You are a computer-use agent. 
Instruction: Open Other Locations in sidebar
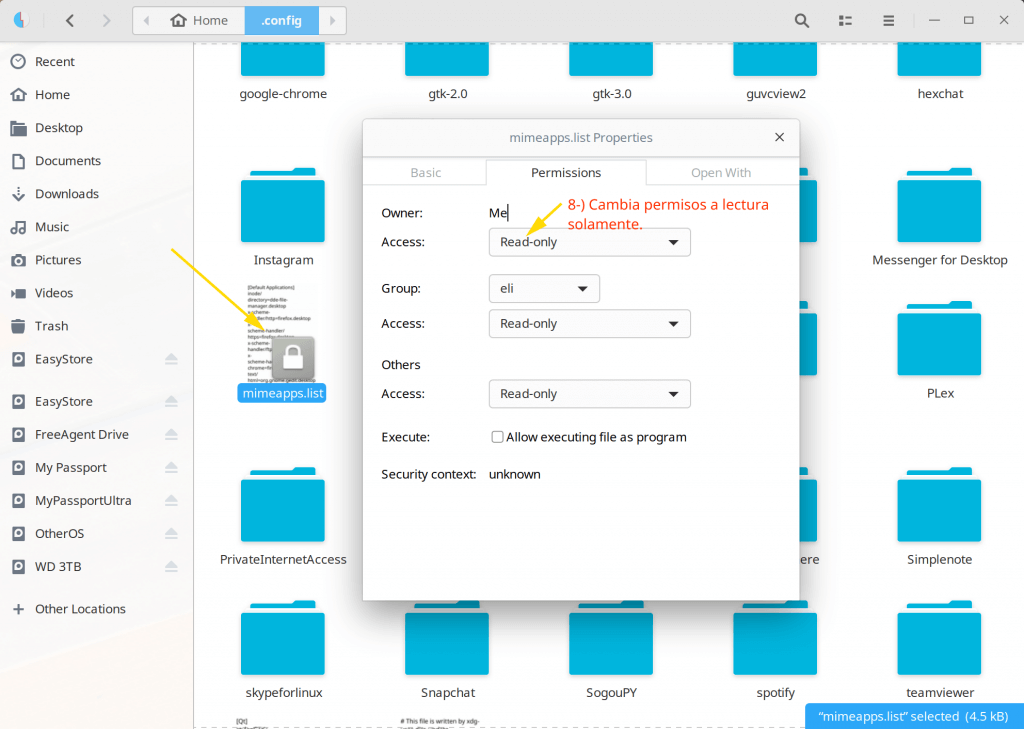pos(80,609)
